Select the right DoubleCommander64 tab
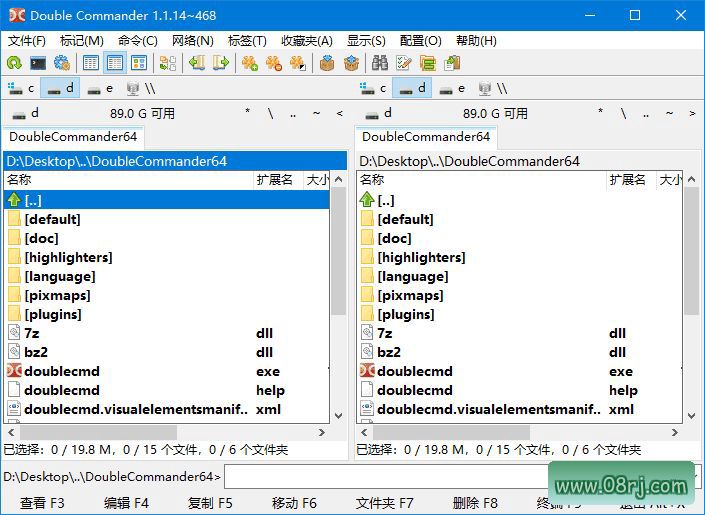The width and height of the screenshot is (705, 515). pos(426,137)
